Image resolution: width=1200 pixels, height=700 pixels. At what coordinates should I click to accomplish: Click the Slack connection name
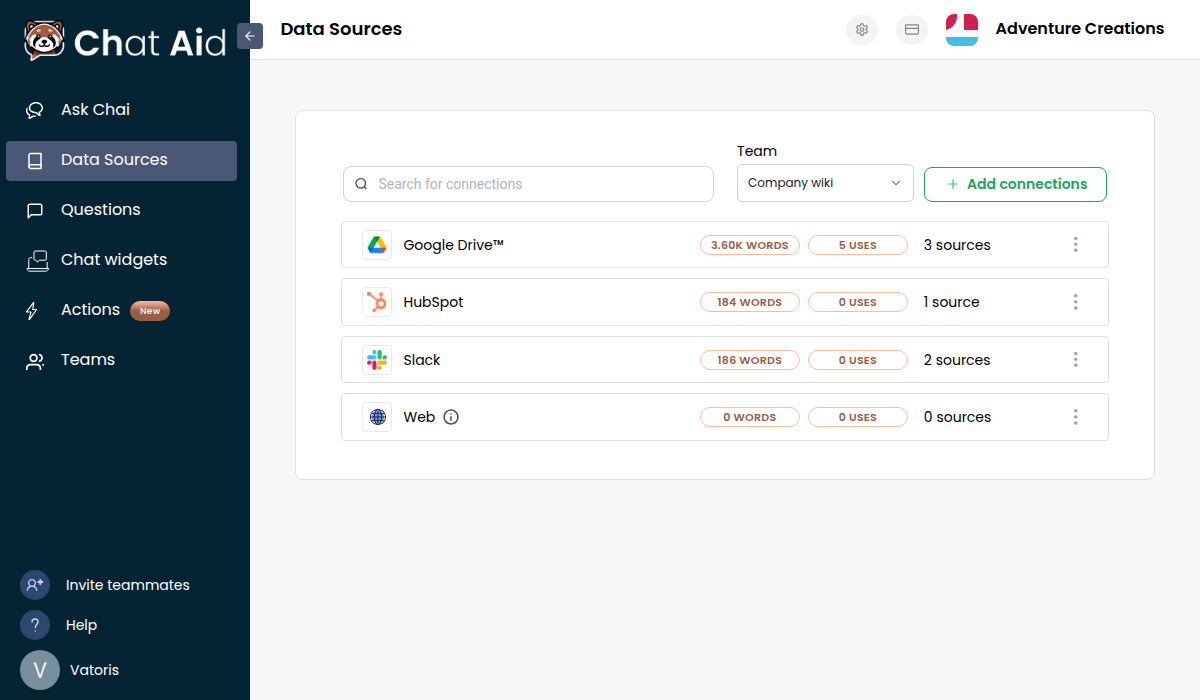click(422, 360)
